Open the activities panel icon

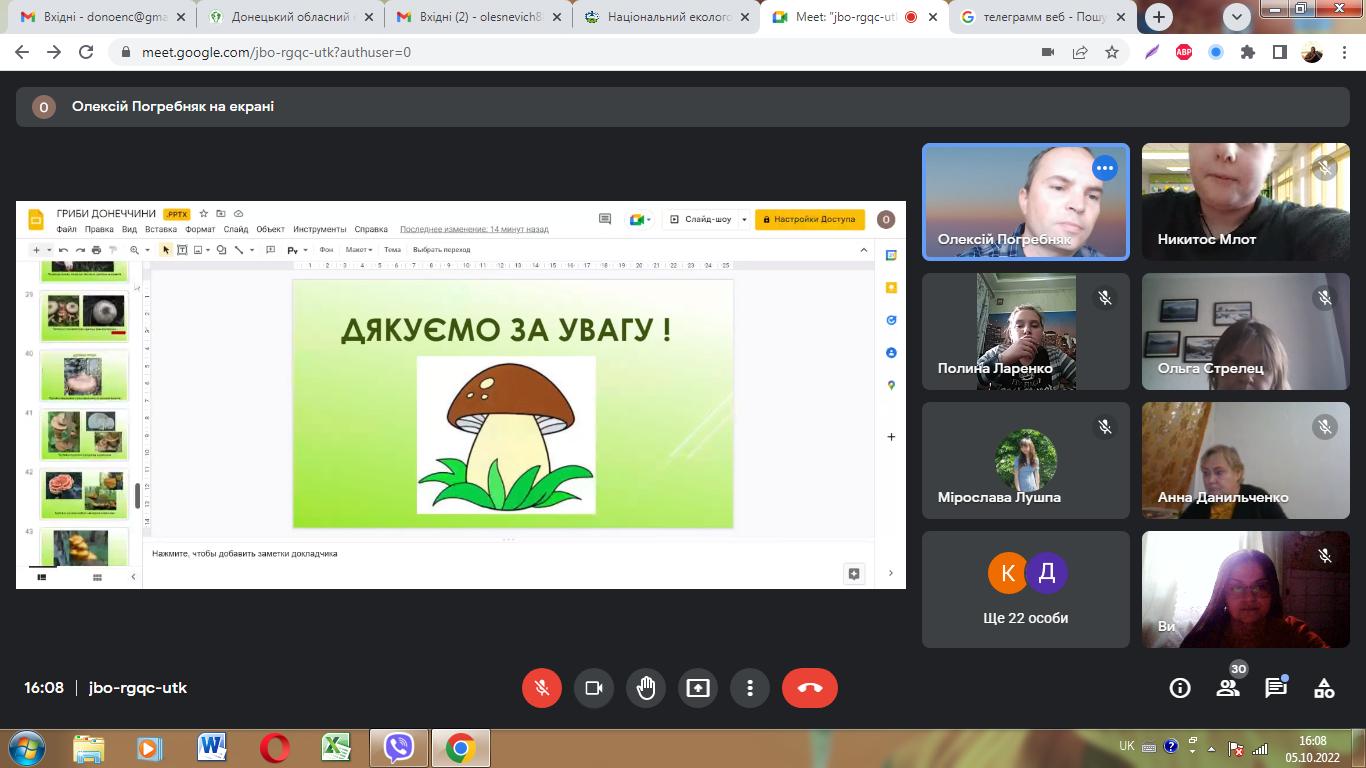[1324, 688]
